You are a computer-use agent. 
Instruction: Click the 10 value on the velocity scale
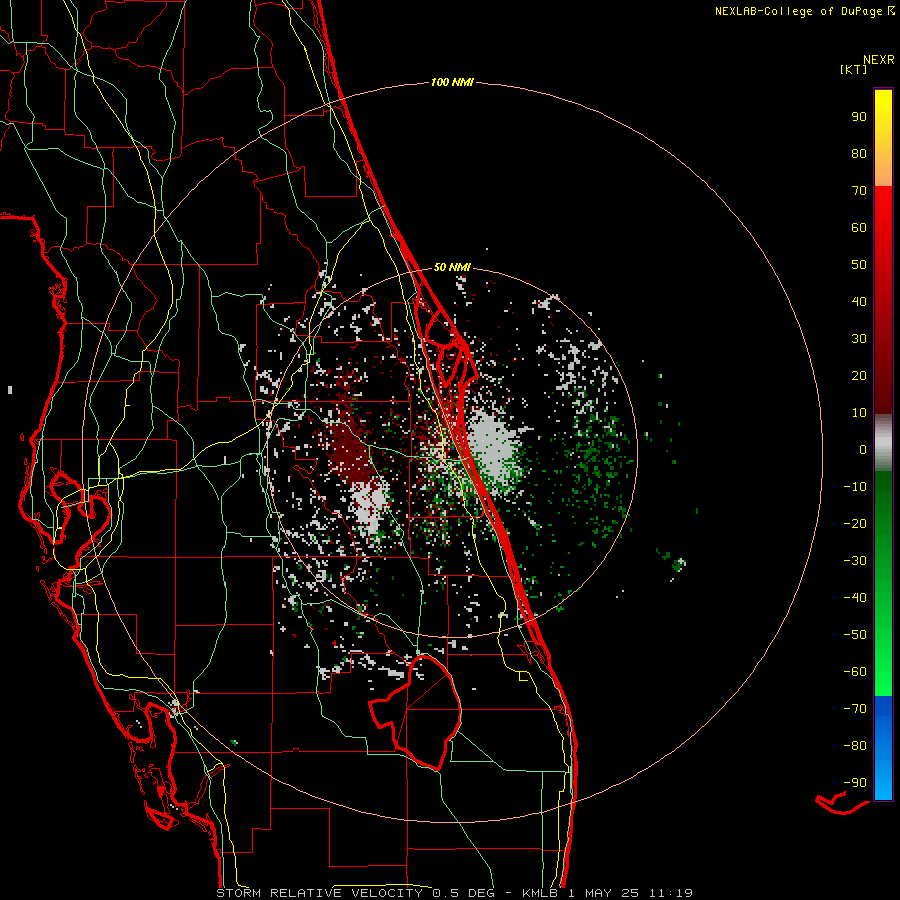859,413
